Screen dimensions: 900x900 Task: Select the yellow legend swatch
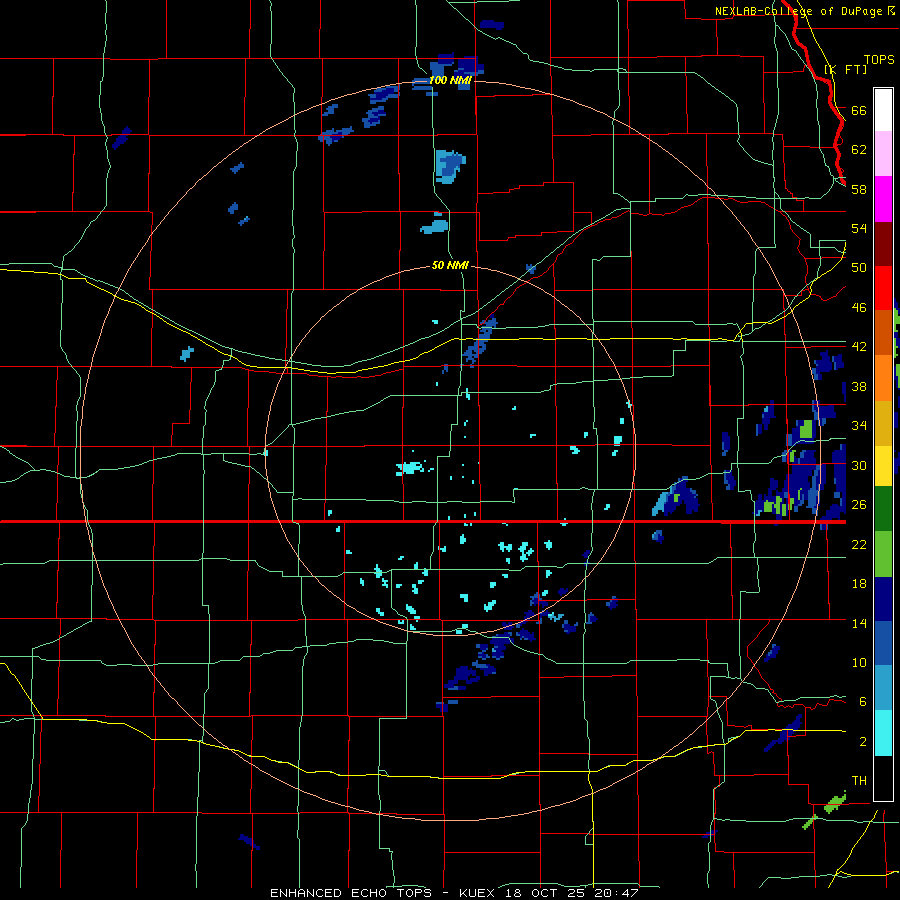click(x=883, y=465)
